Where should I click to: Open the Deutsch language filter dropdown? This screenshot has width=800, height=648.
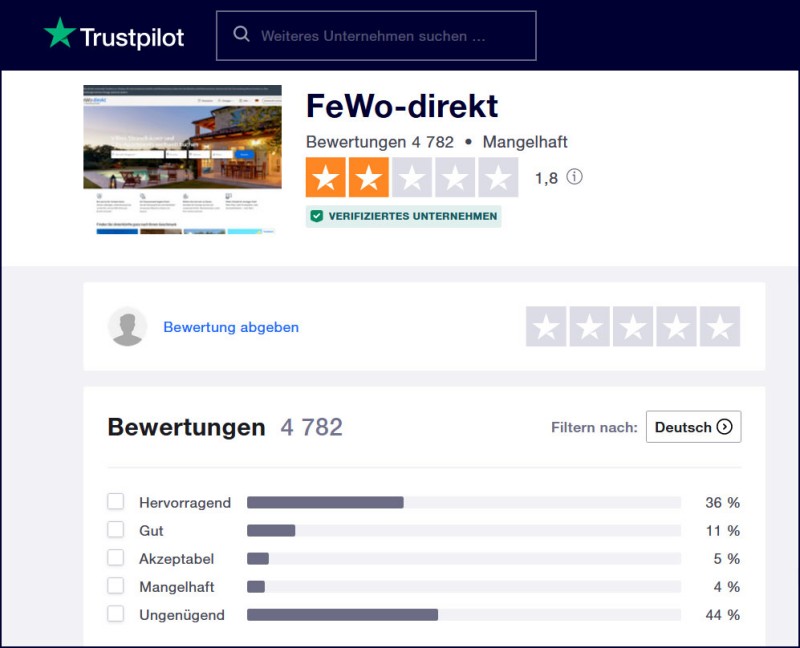click(693, 427)
